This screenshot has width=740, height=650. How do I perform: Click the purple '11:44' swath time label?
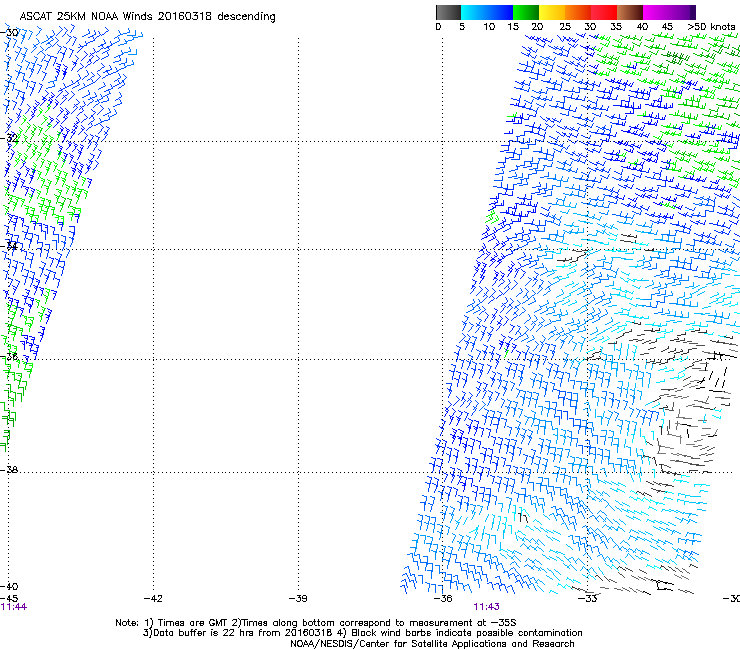(x=14, y=607)
